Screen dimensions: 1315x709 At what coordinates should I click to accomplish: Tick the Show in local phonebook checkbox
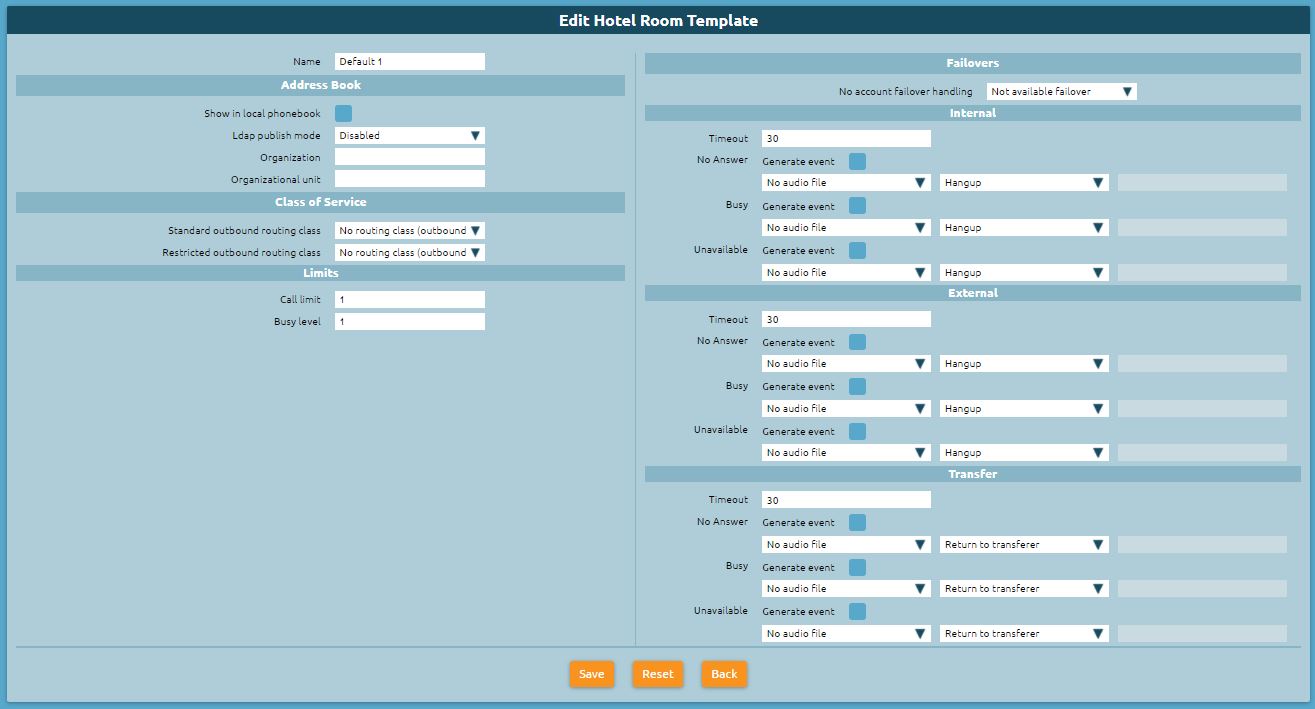click(343, 114)
